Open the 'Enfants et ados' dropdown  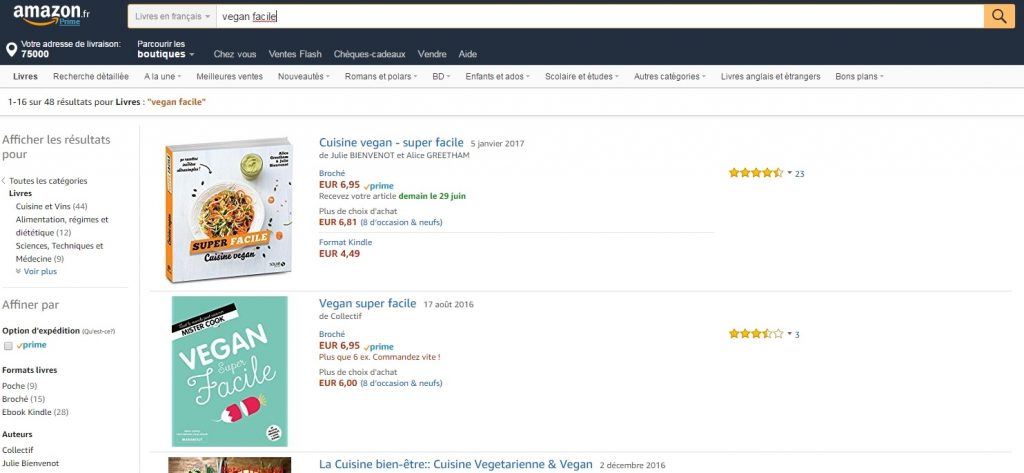click(x=498, y=76)
